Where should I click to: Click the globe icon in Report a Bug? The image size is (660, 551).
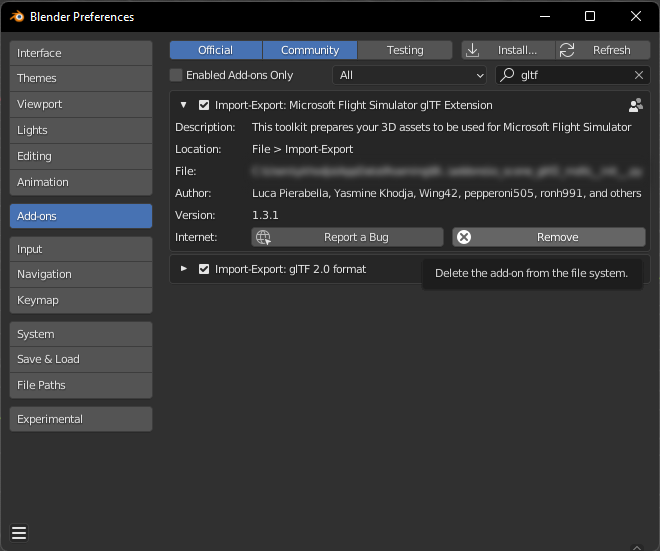pyautogui.click(x=263, y=237)
